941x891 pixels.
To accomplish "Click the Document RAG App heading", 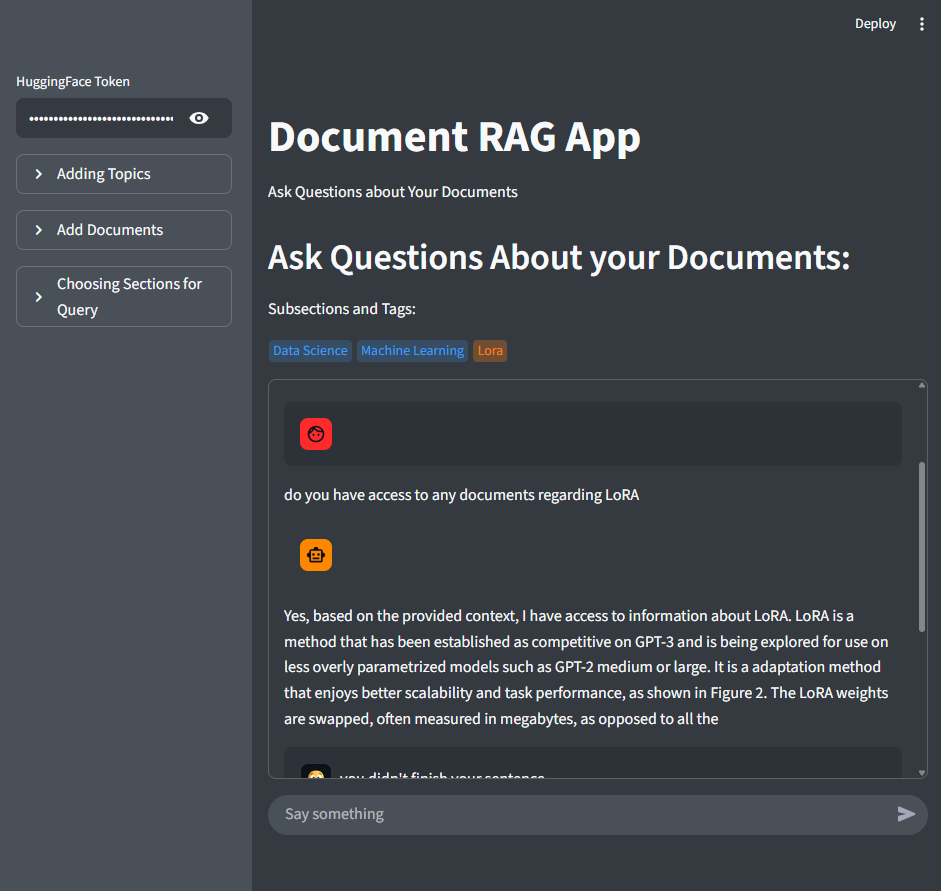I will pos(454,137).
